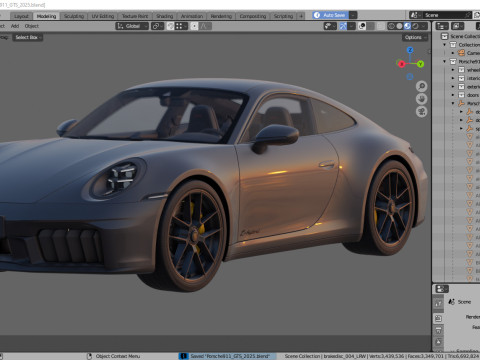Screen dimensions: 480x360
Task: Switch to wireframe viewport shading
Action: (x=391, y=26)
